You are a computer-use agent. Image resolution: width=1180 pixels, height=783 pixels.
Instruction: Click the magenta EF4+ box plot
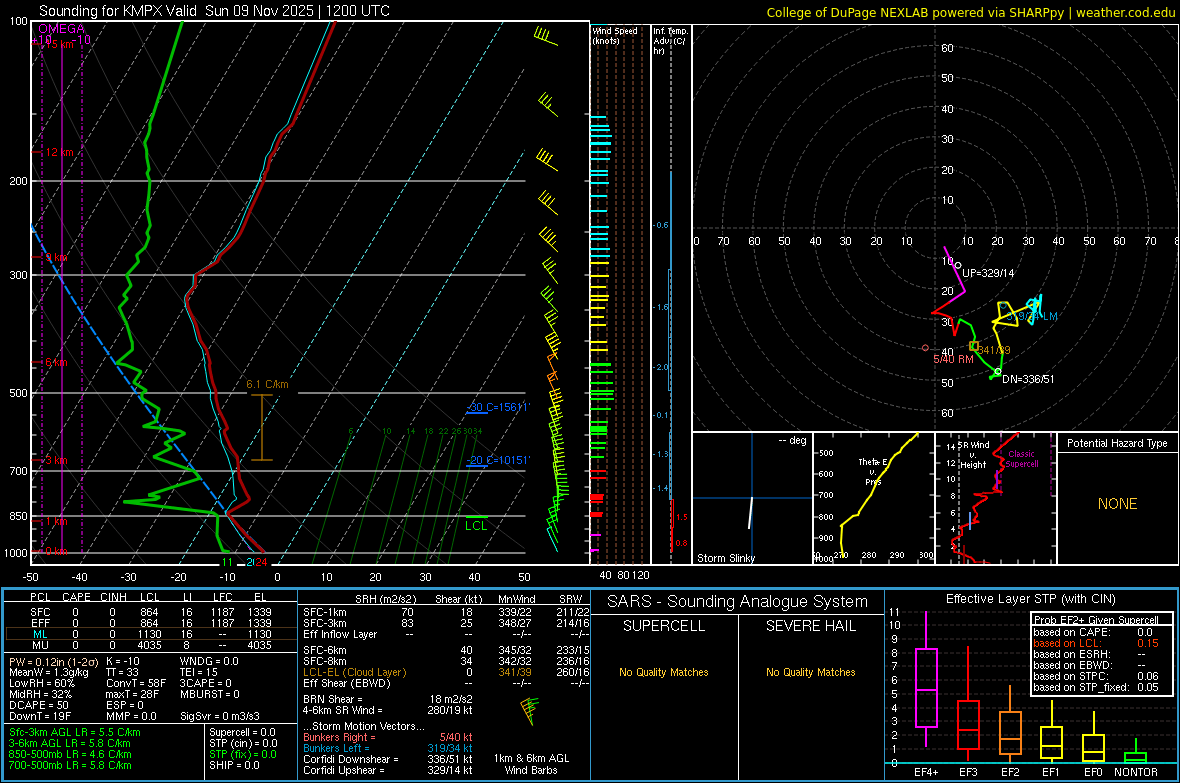click(926, 679)
